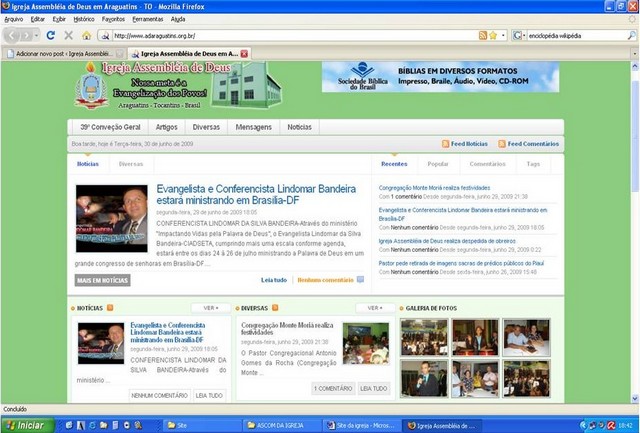Image resolution: width=640 pixels, height=433 pixels.
Task: Open the address bar URL dropdown arrow
Action: point(503,36)
